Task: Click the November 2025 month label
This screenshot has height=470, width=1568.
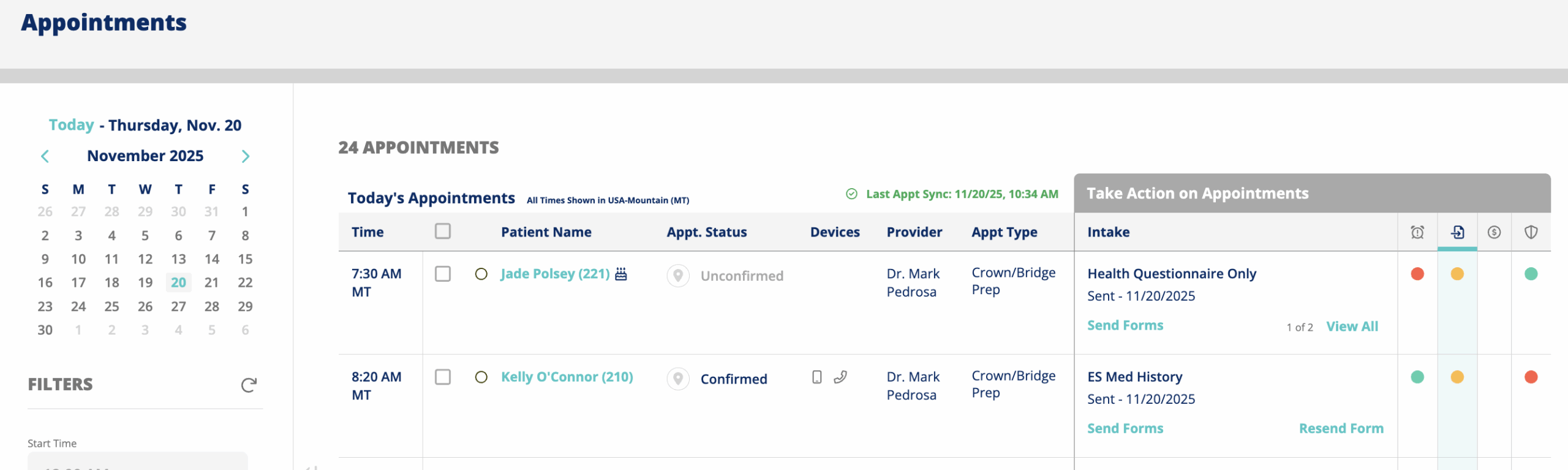Action: click(x=145, y=156)
